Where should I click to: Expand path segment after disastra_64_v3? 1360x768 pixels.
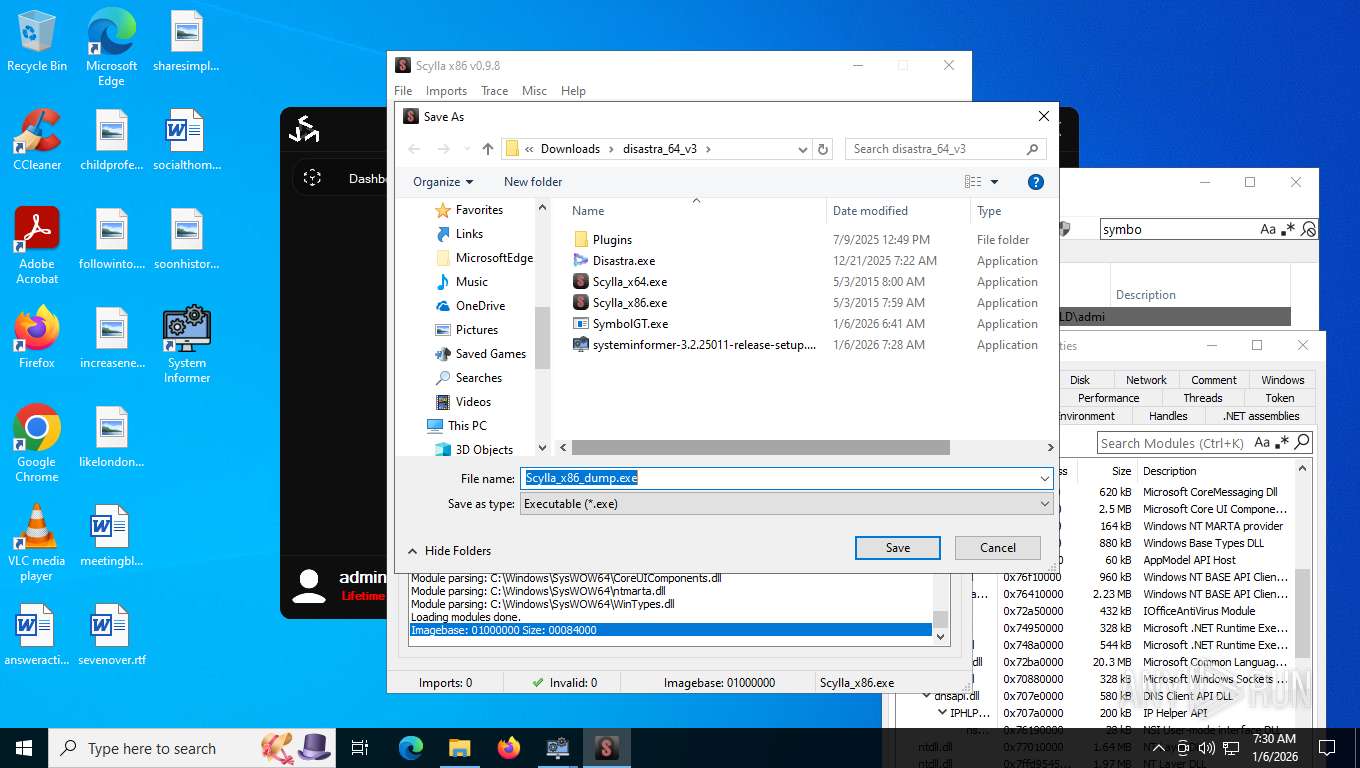(708, 149)
